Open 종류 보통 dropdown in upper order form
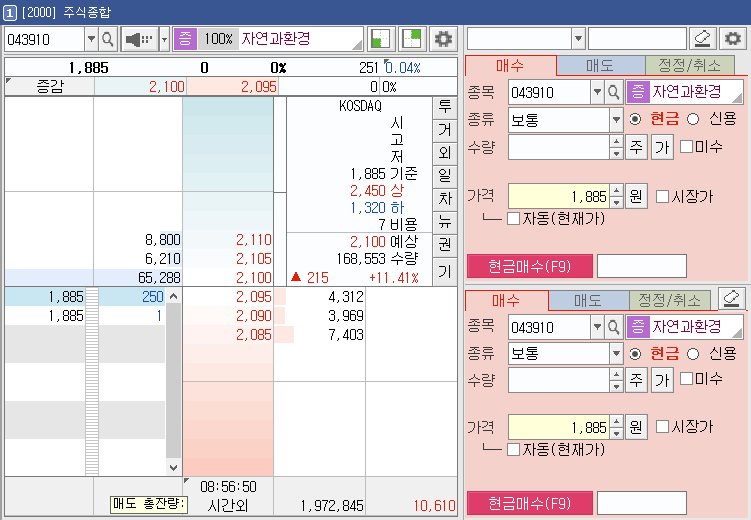This screenshot has width=751, height=520. coord(616,119)
